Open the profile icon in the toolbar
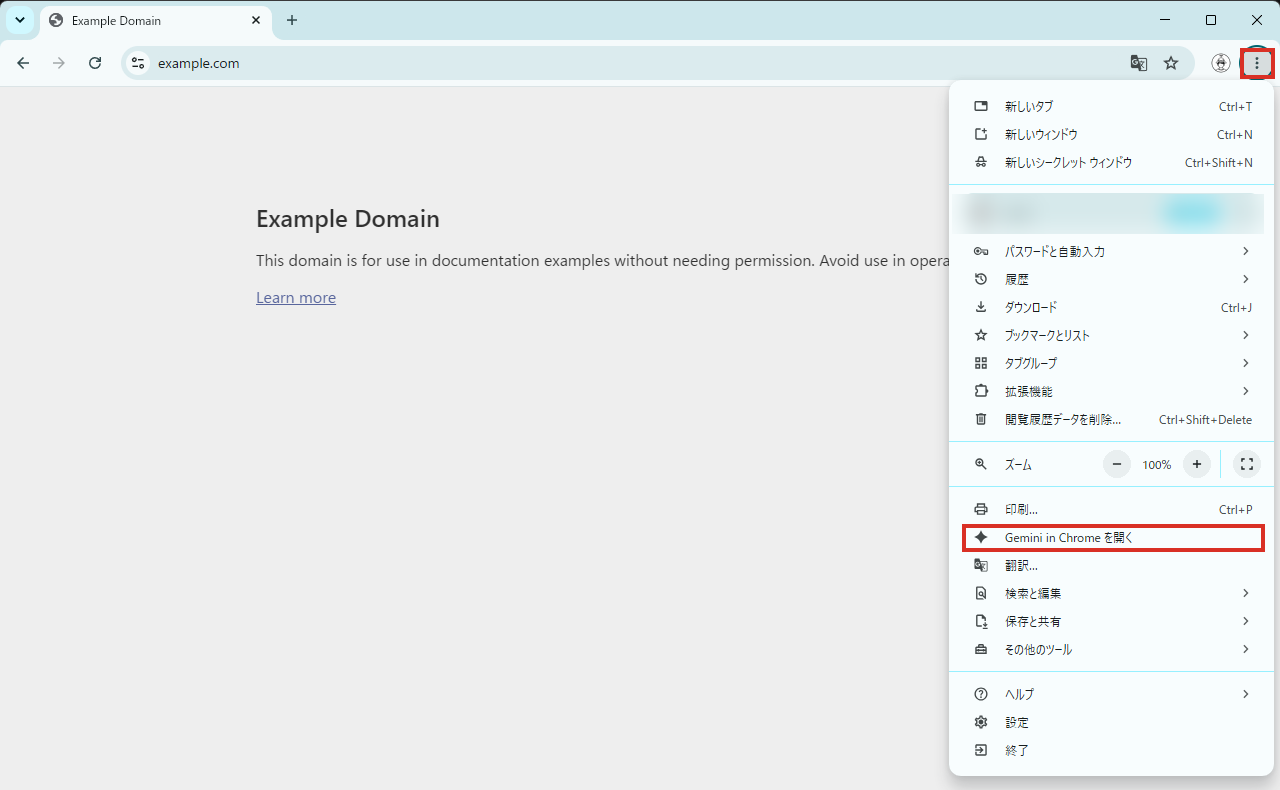 point(1220,63)
